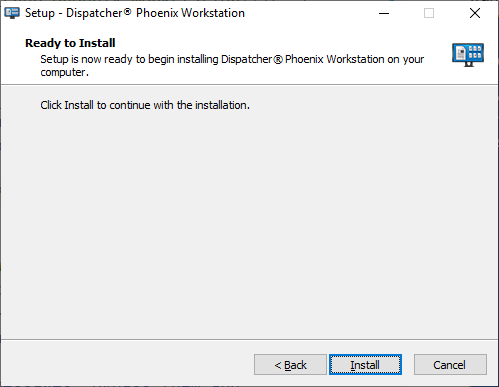Click the empty gray wizard body area

click(249, 220)
